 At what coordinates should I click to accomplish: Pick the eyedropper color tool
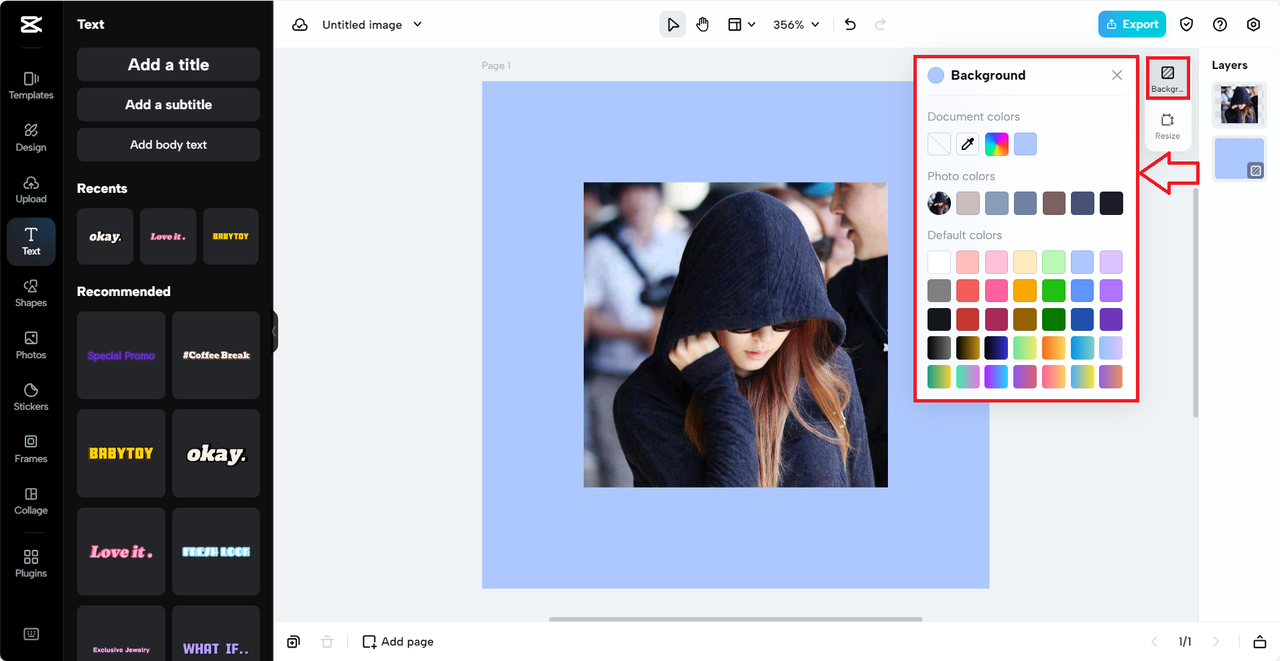[968, 144]
